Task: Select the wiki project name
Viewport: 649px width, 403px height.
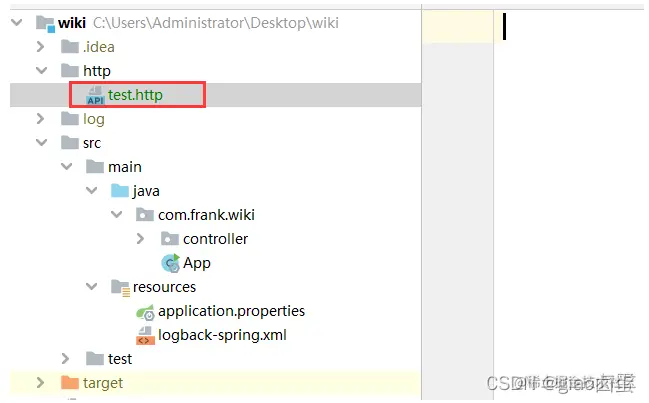Action: point(72,23)
